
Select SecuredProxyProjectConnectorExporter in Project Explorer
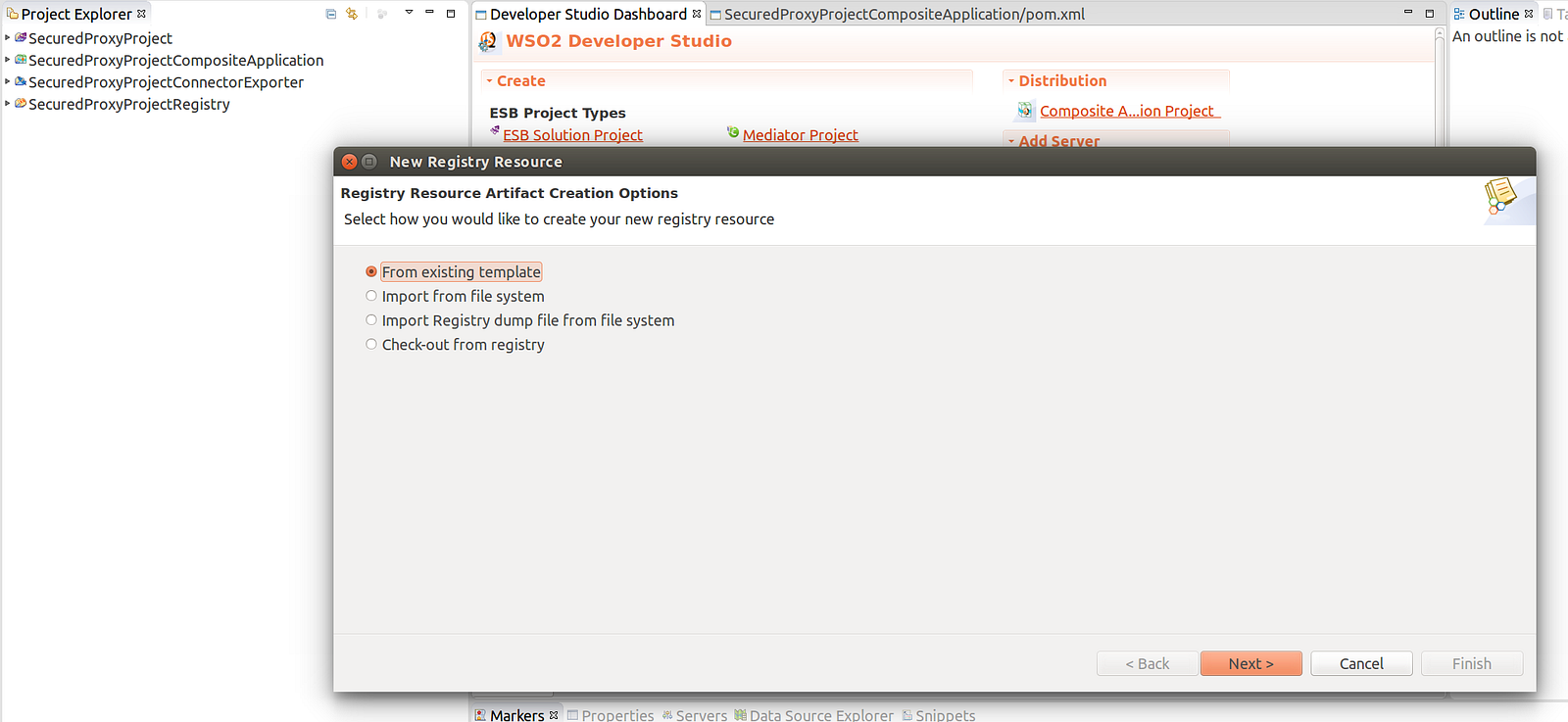(166, 82)
